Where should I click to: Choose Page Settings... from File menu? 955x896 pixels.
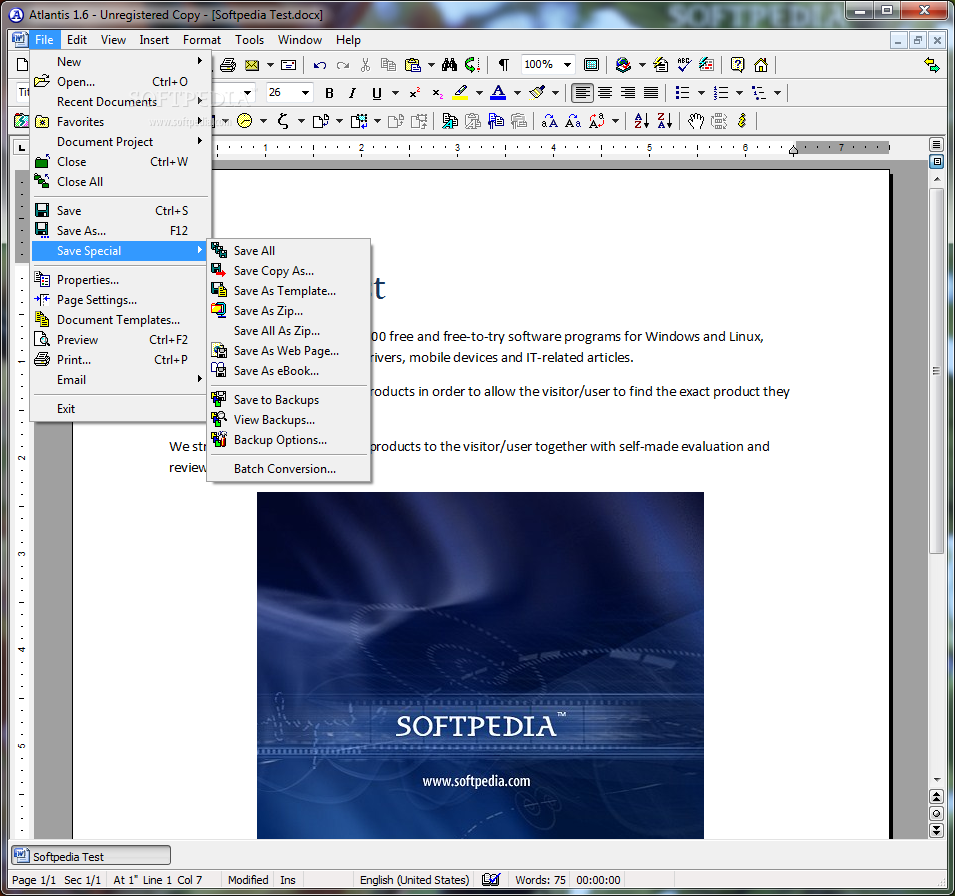(120, 300)
